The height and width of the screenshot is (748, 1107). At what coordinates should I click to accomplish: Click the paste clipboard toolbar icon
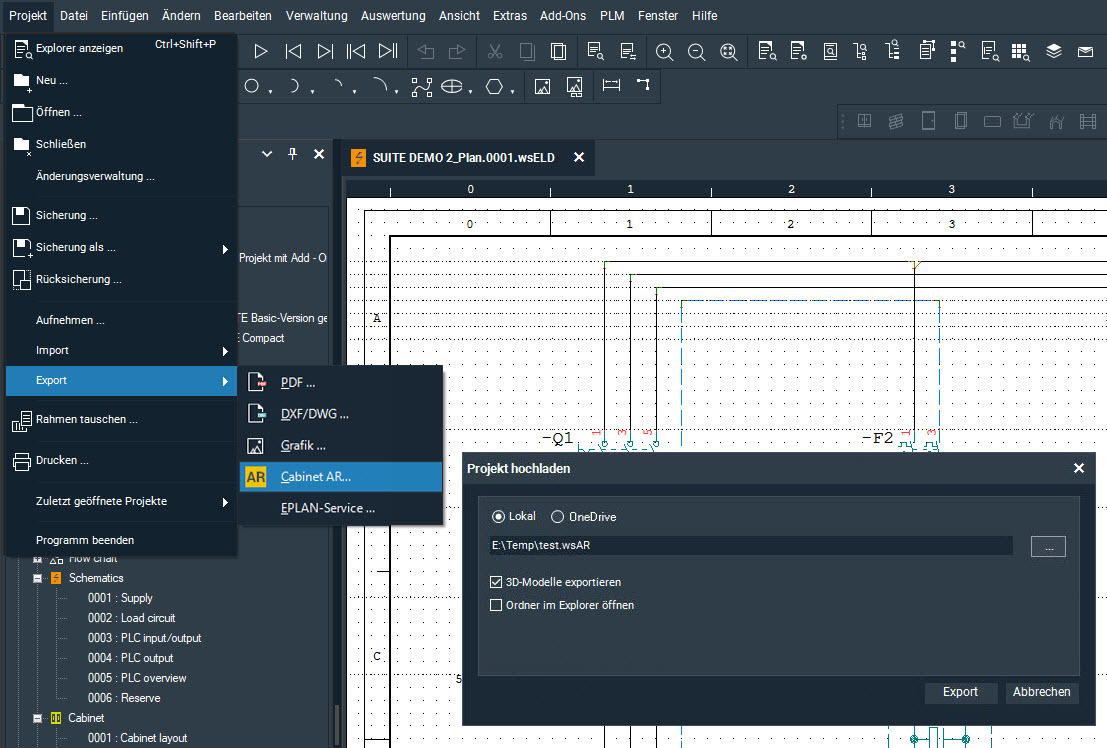[558, 51]
